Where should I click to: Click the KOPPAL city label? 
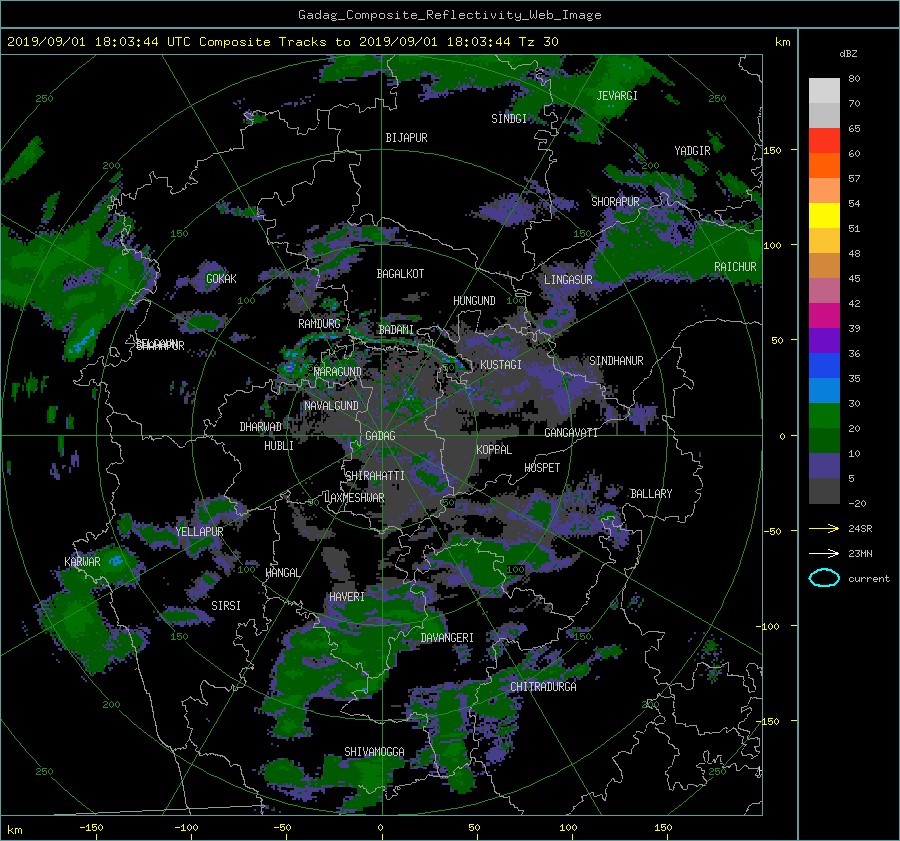tap(494, 450)
